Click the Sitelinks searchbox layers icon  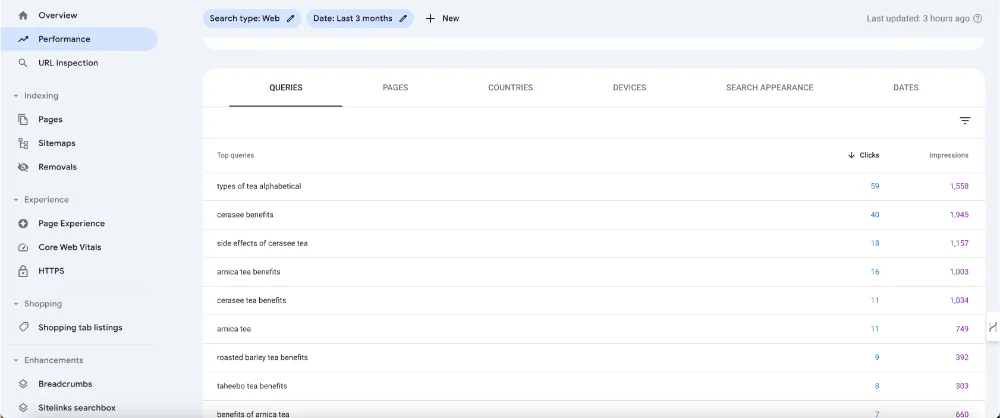pos(23,408)
